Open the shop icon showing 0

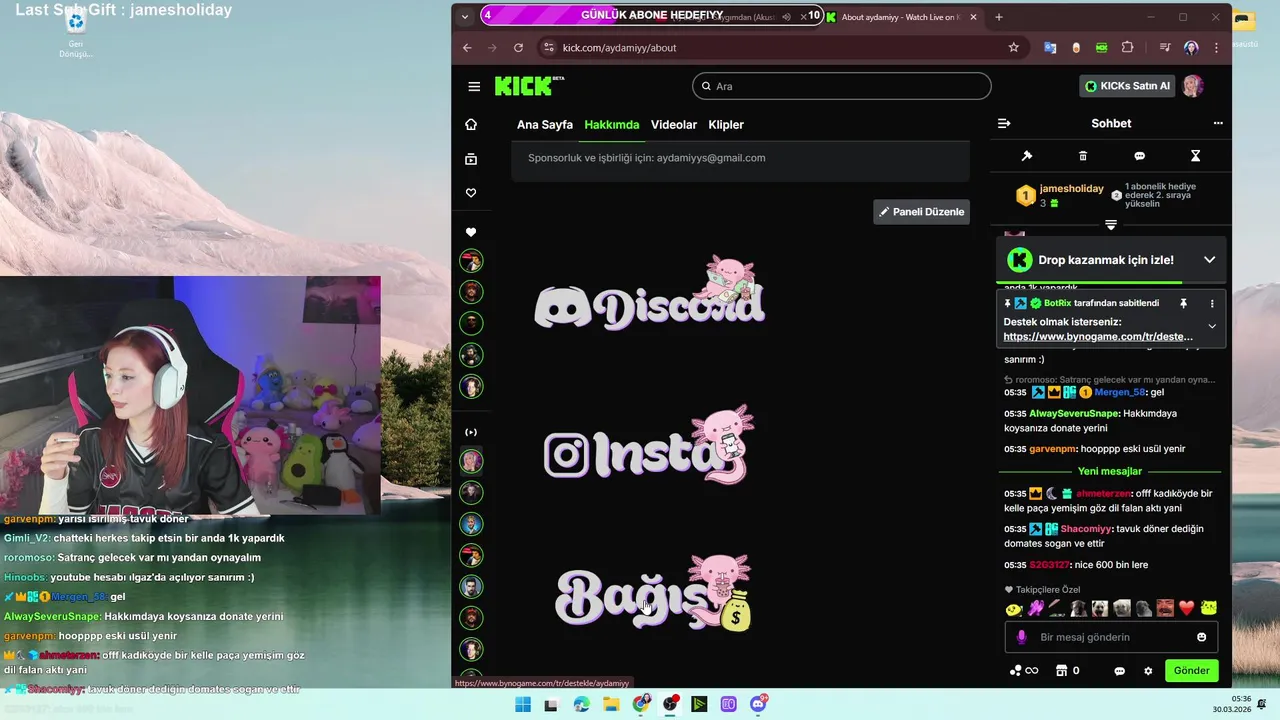(x=1067, y=671)
